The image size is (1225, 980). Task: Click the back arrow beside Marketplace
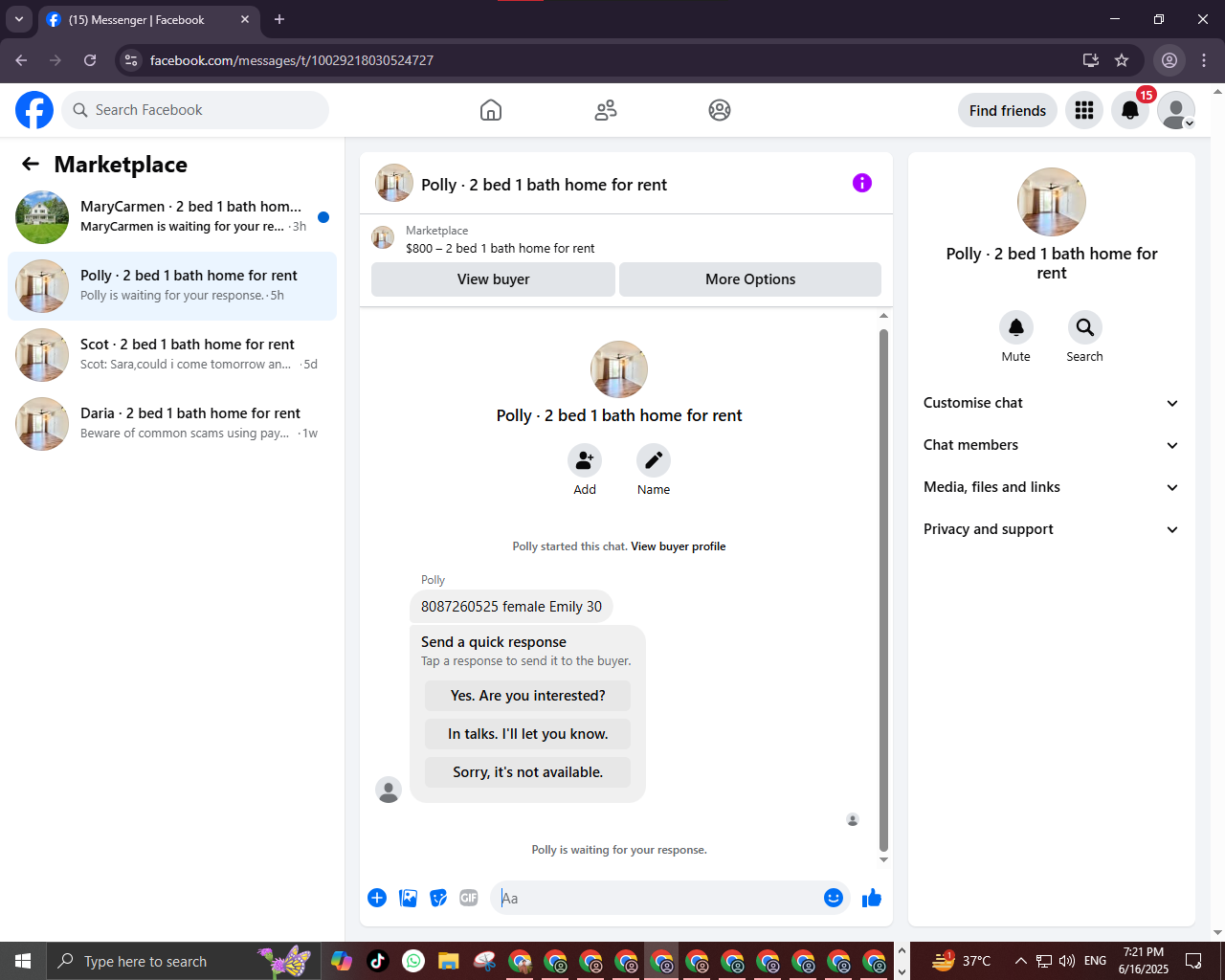31,164
